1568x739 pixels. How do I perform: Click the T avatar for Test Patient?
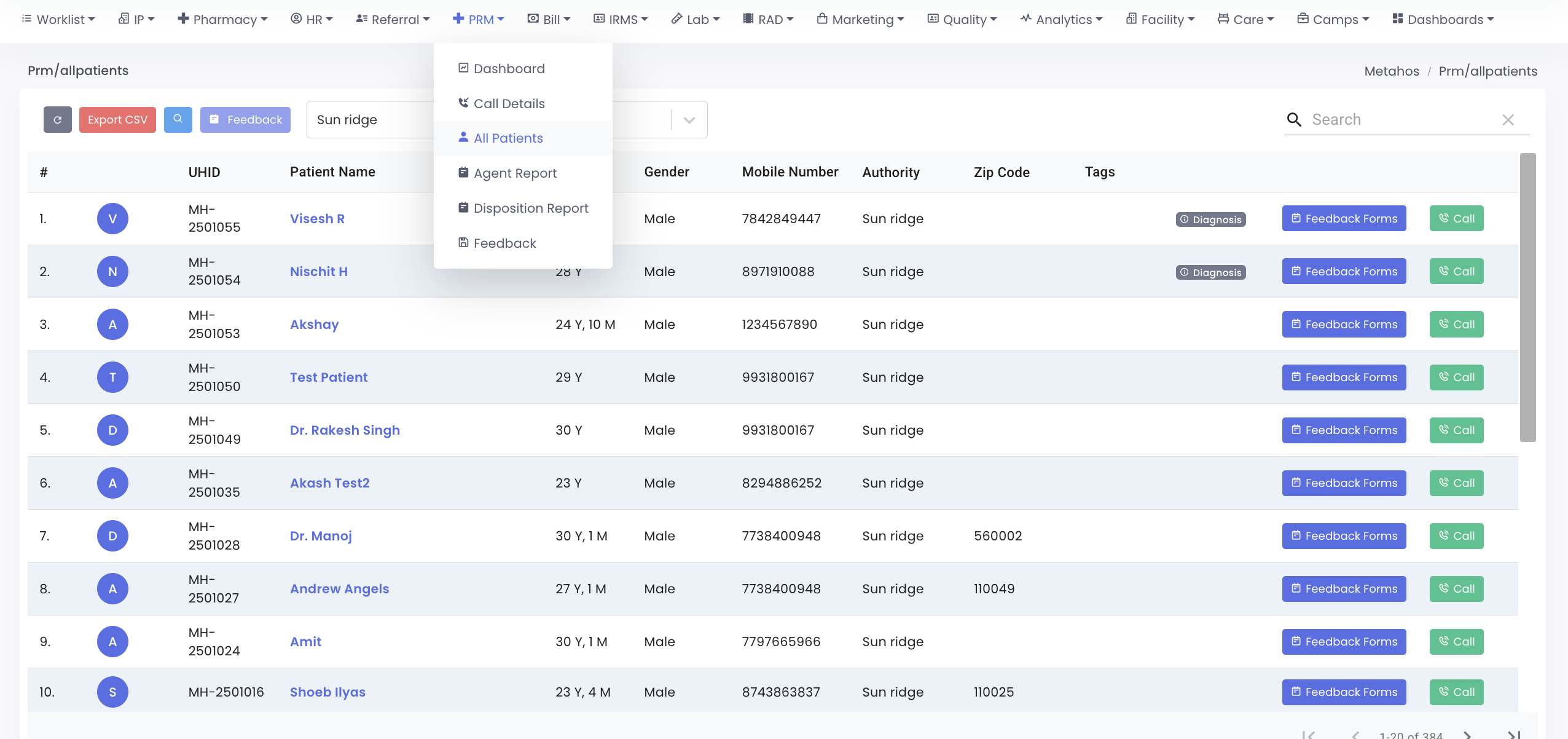[112, 377]
